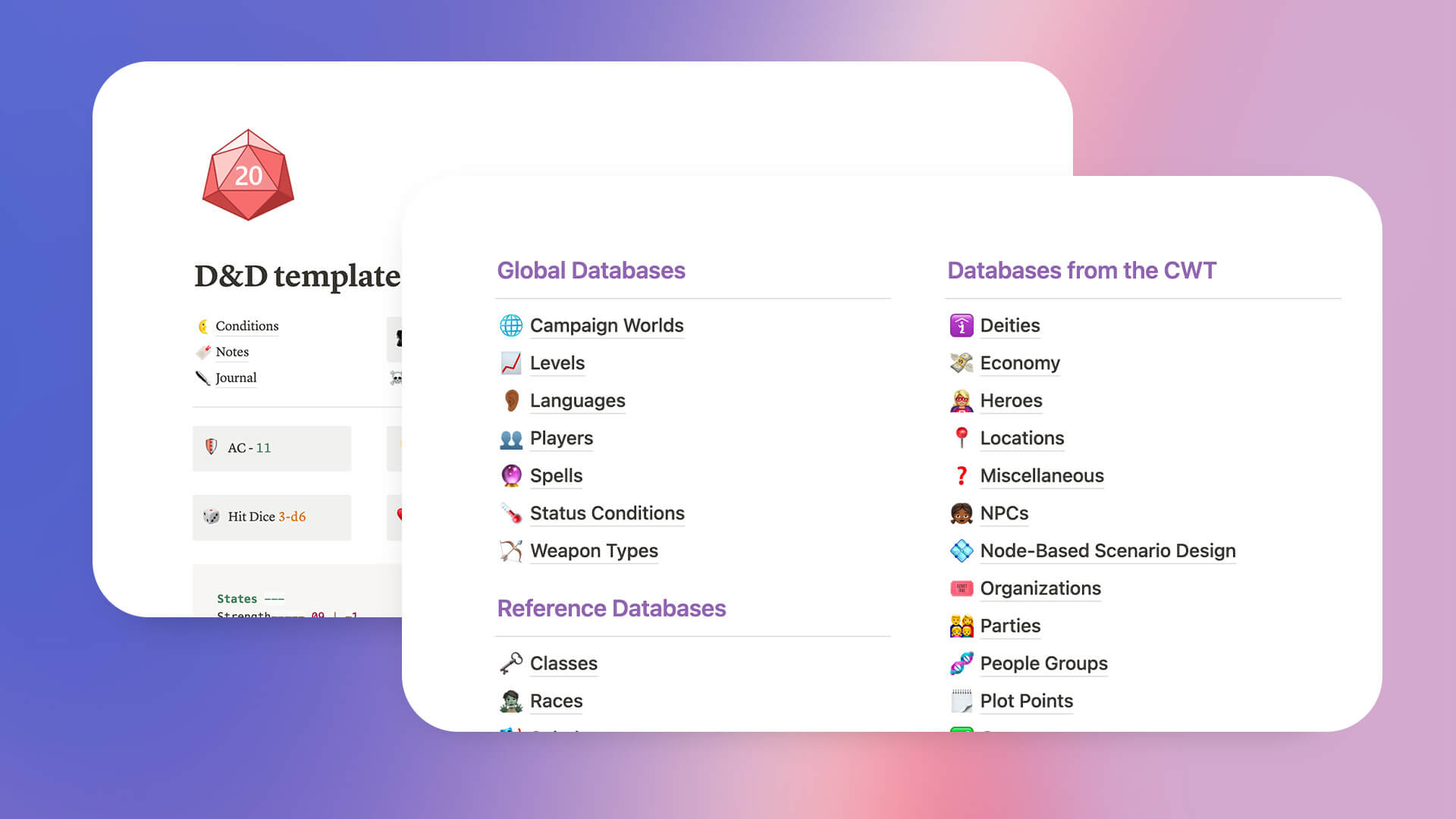The width and height of the screenshot is (1456, 819).
Task: Open the Status Conditions database
Action: [608, 513]
